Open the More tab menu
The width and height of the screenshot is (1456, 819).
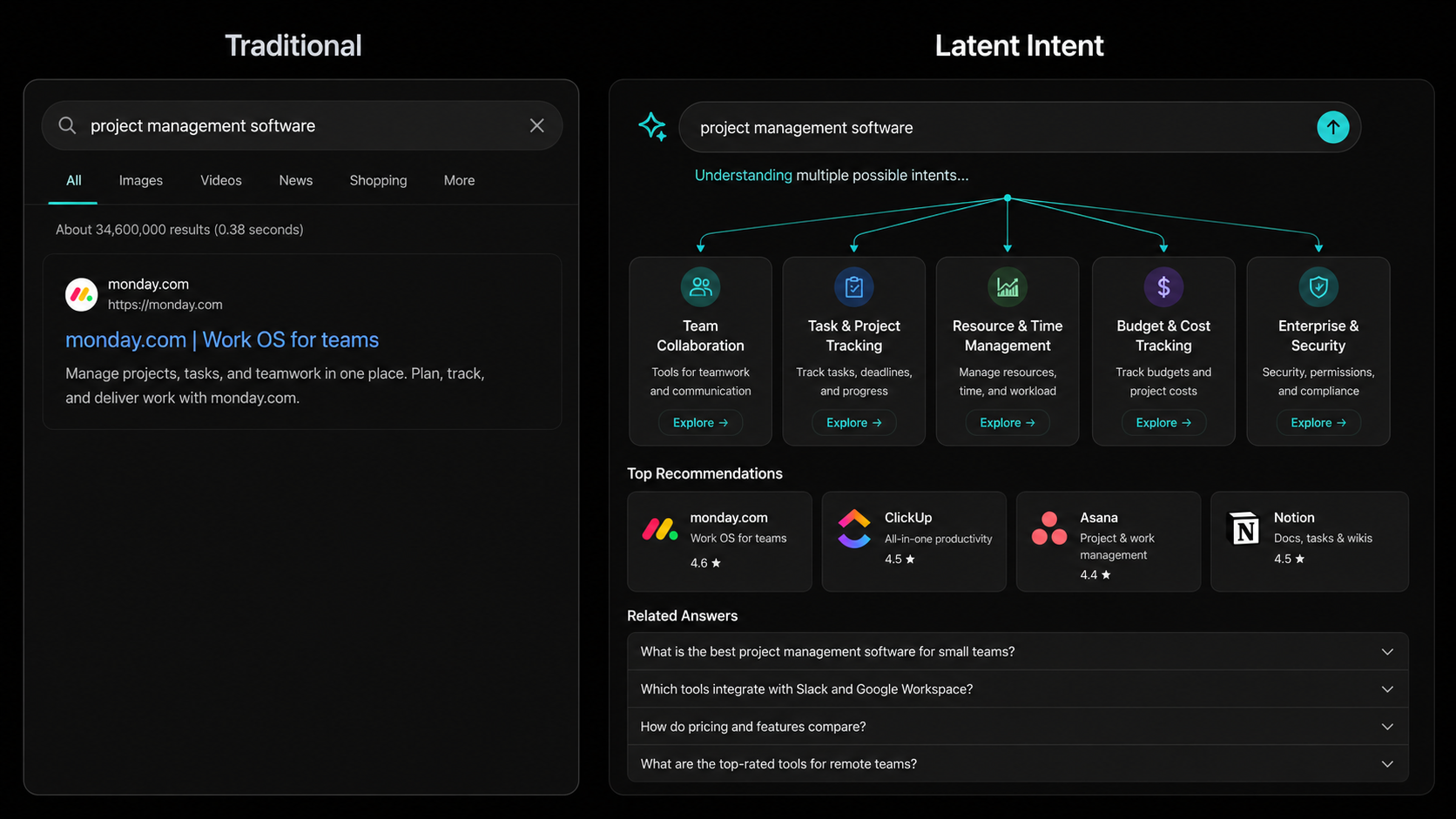(x=459, y=180)
